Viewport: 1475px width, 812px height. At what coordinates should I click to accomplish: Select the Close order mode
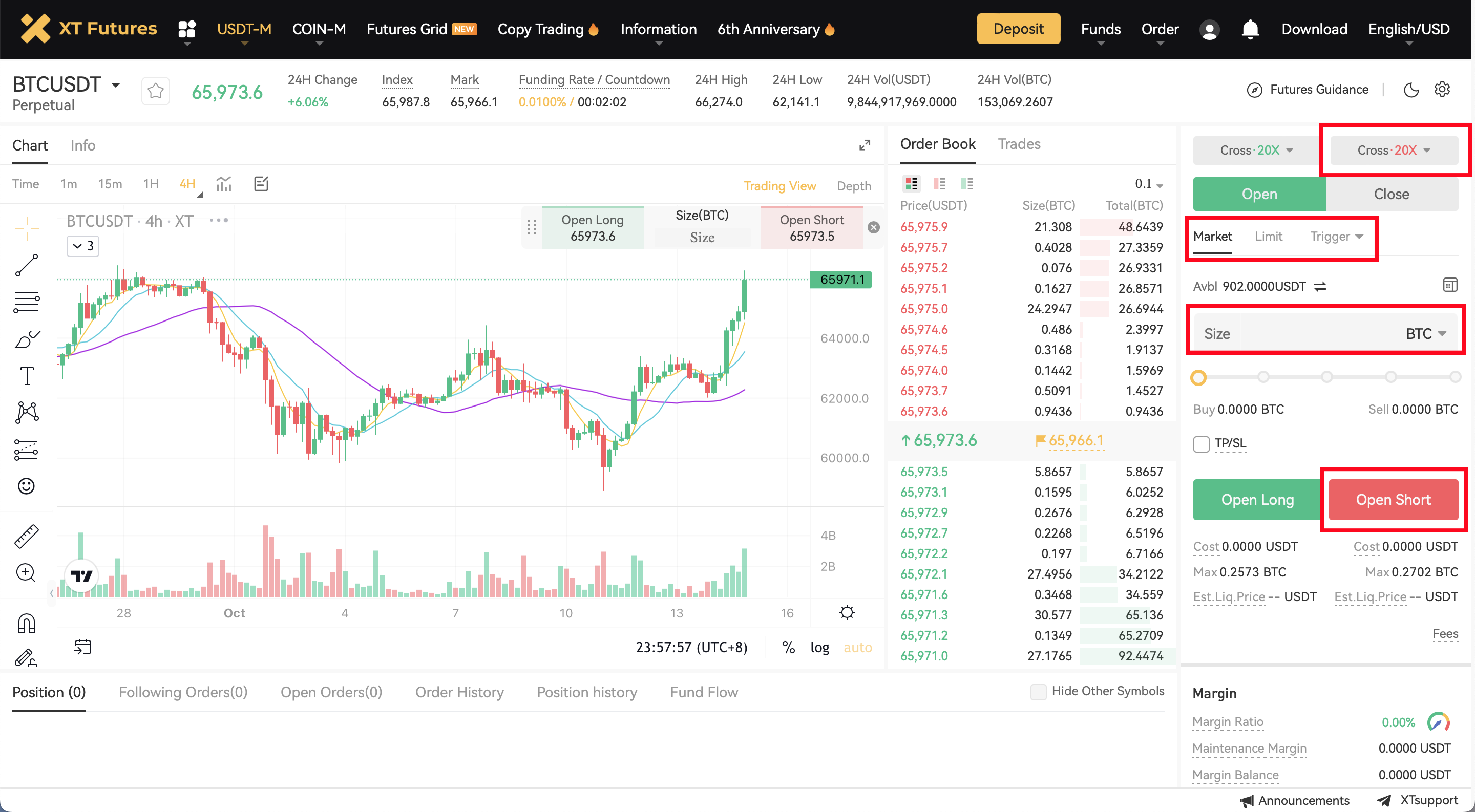tap(1392, 194)
